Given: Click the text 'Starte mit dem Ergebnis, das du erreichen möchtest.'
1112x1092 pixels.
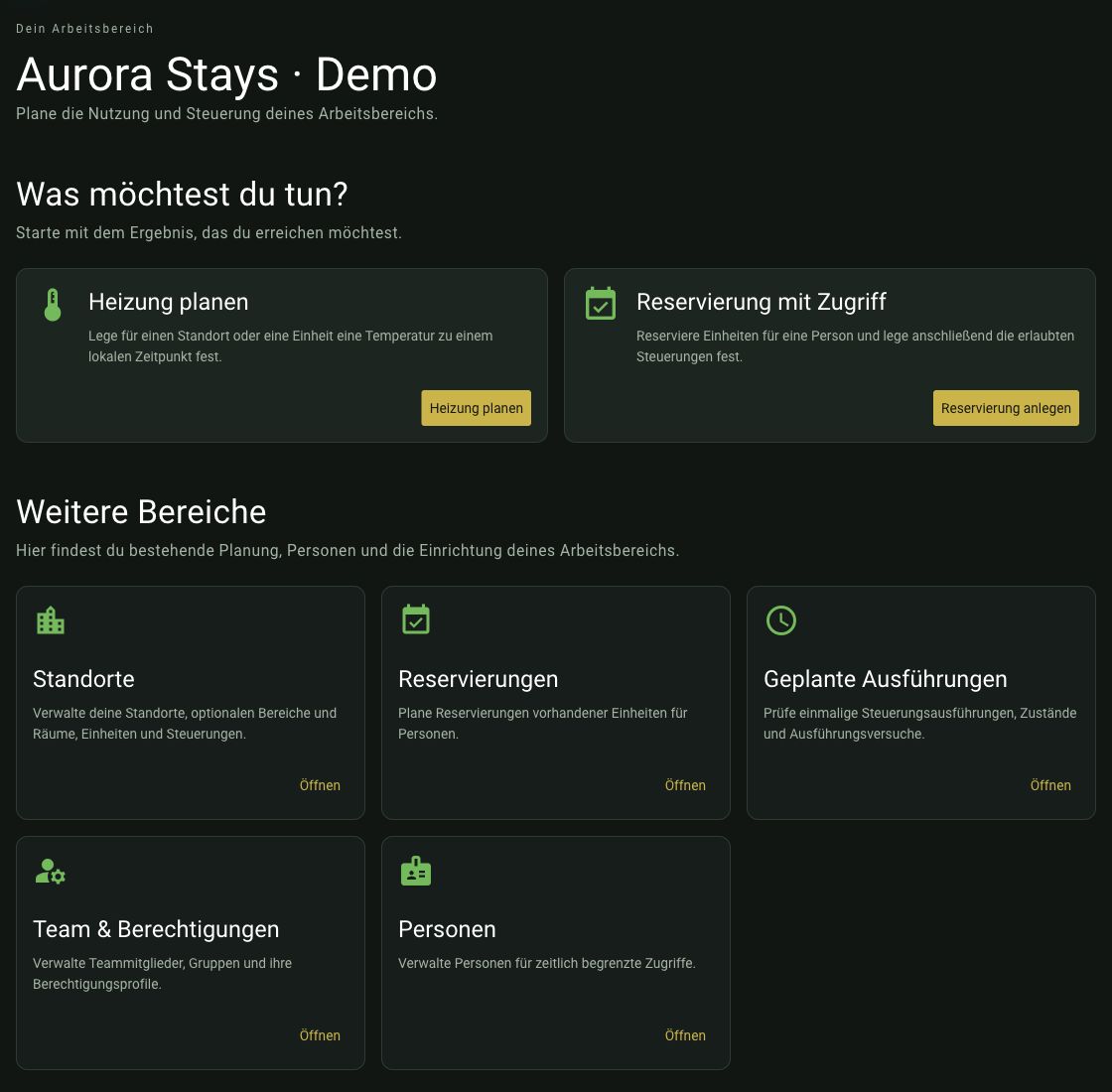Looking at the screenshot, I should point(208,232).
